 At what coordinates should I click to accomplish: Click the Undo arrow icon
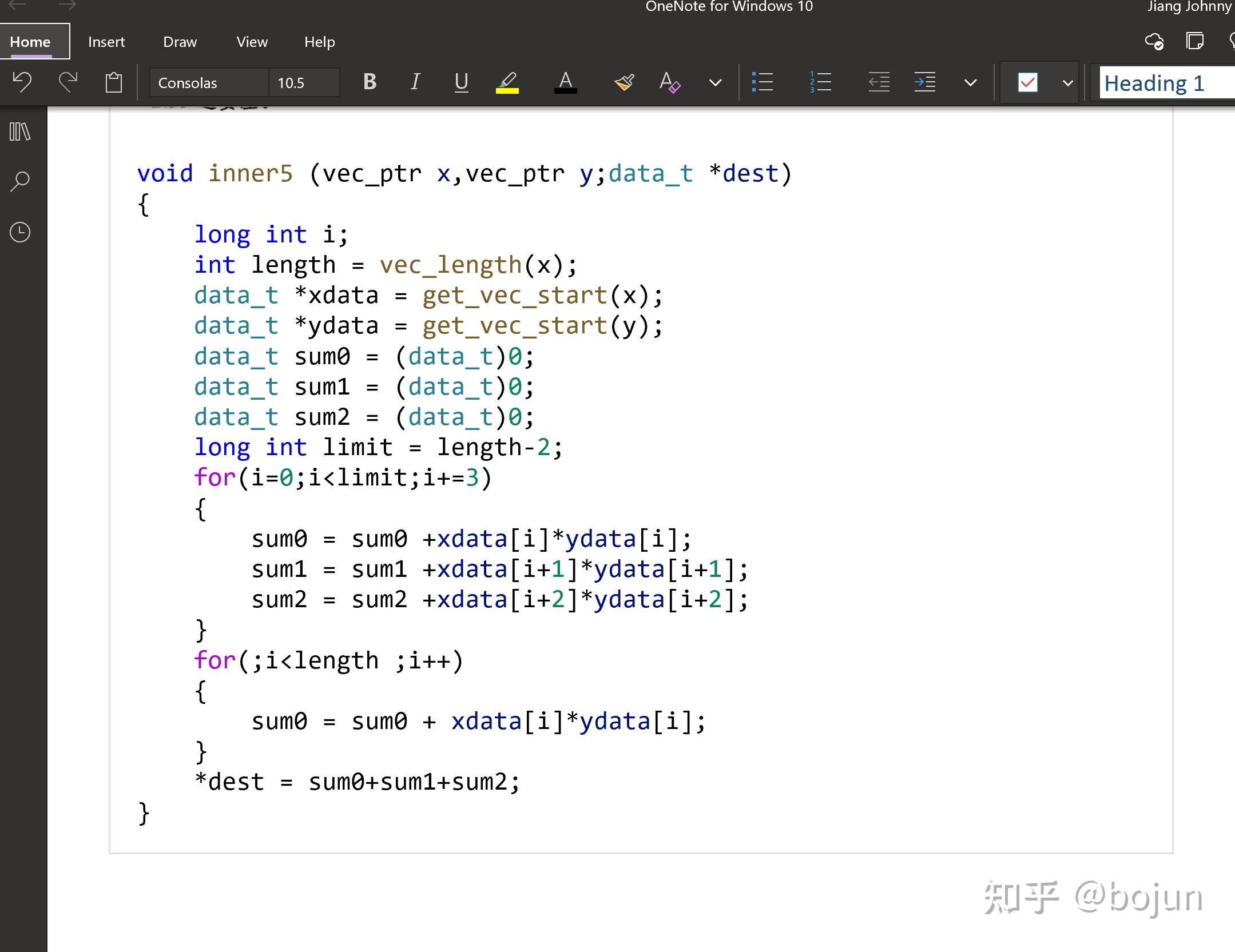point(22,82)
